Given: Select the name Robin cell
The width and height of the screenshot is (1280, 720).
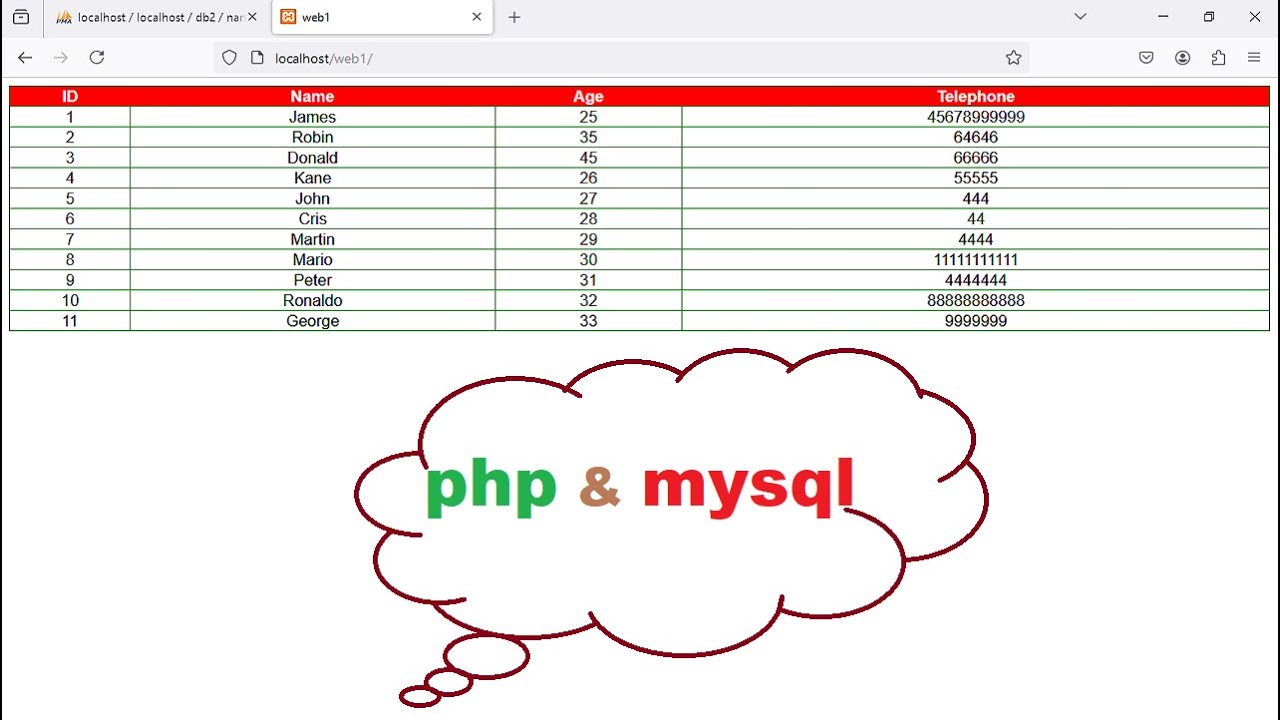Looking at the screenshot, I should click(312, 138).
